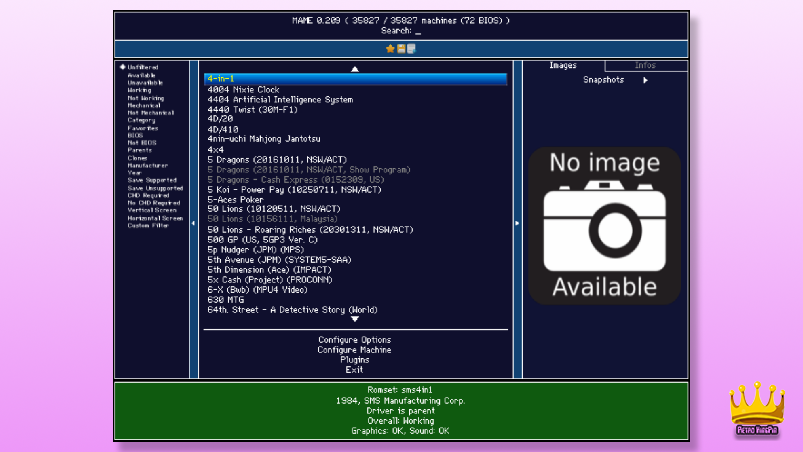Select the Favorites filter
This screenshot has height=452, width=803.
click(143, 128)
